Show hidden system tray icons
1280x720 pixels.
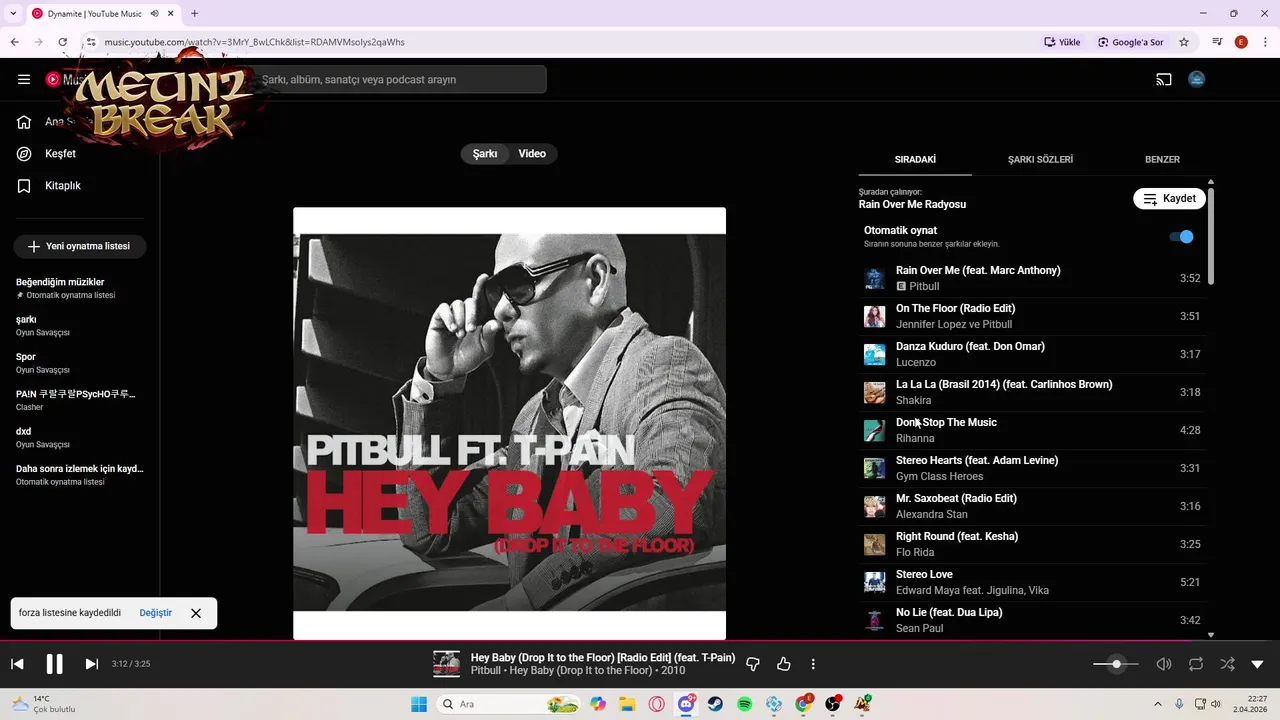(1158, 704)
